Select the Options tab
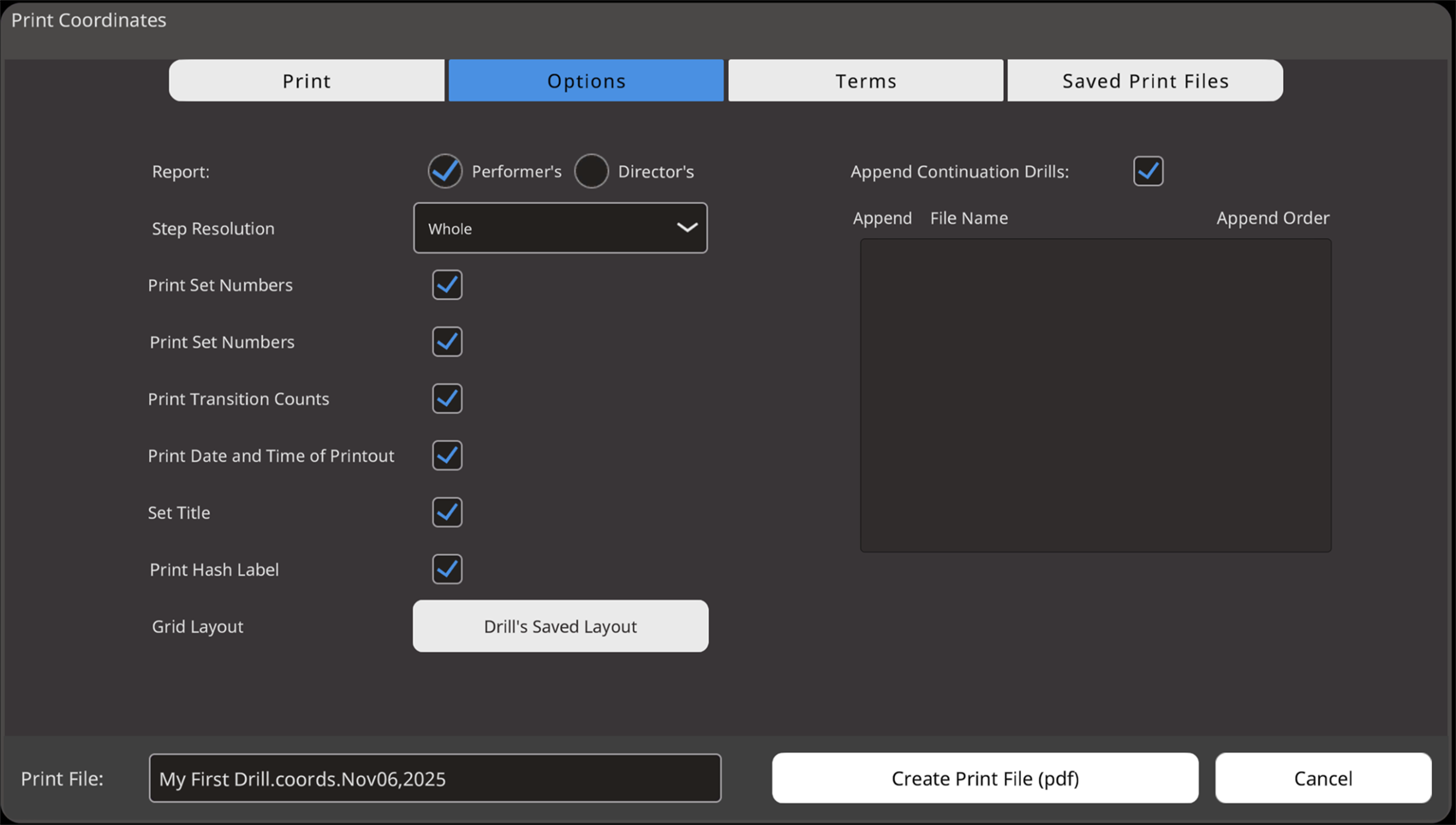The image size is (1456, 825). (586, 81)
